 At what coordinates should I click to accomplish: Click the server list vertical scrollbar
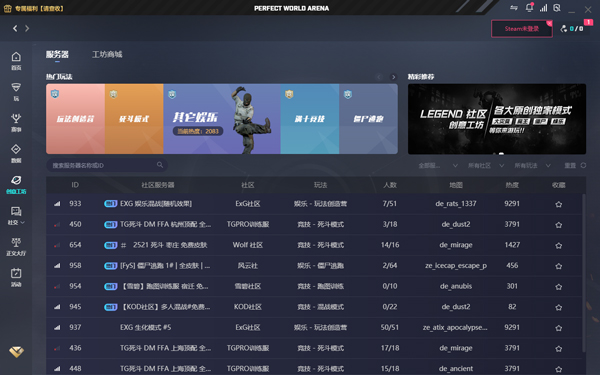[584, 272]
